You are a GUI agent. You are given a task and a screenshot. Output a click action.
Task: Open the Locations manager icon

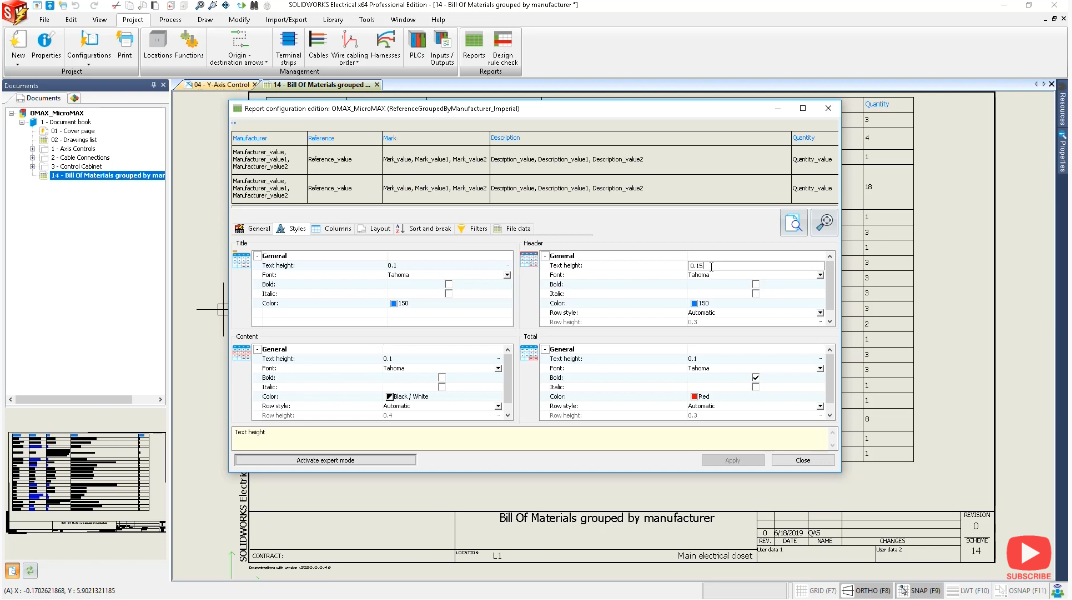point(158,46)
